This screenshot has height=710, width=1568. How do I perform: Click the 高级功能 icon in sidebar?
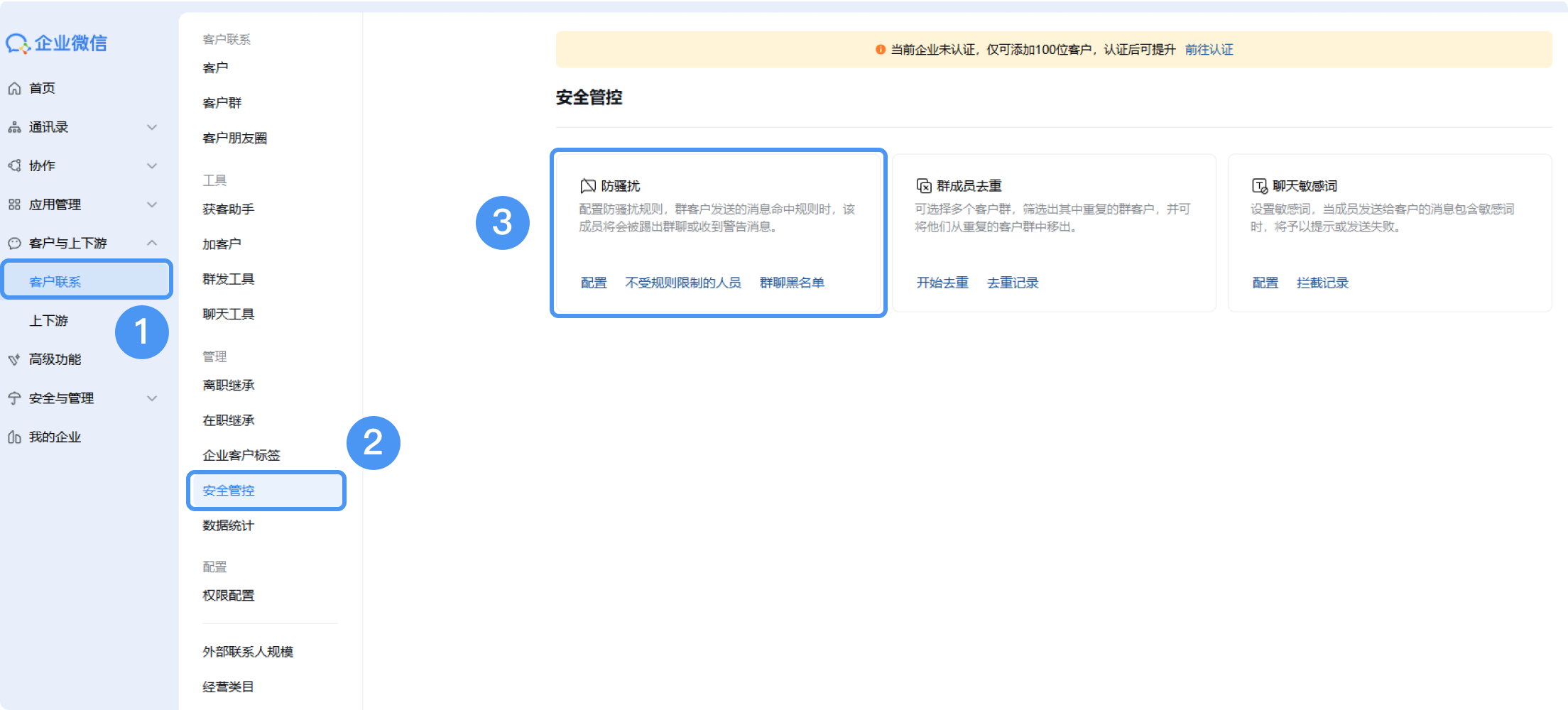tap(14, 360)
